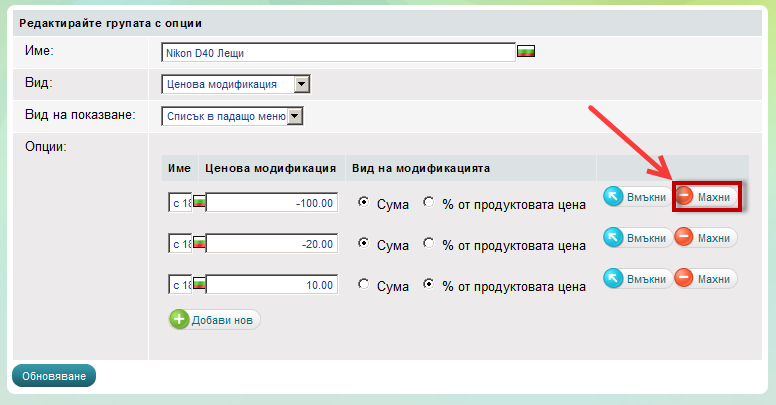Click the flag icon in the third option row

(x=198, y=285)
